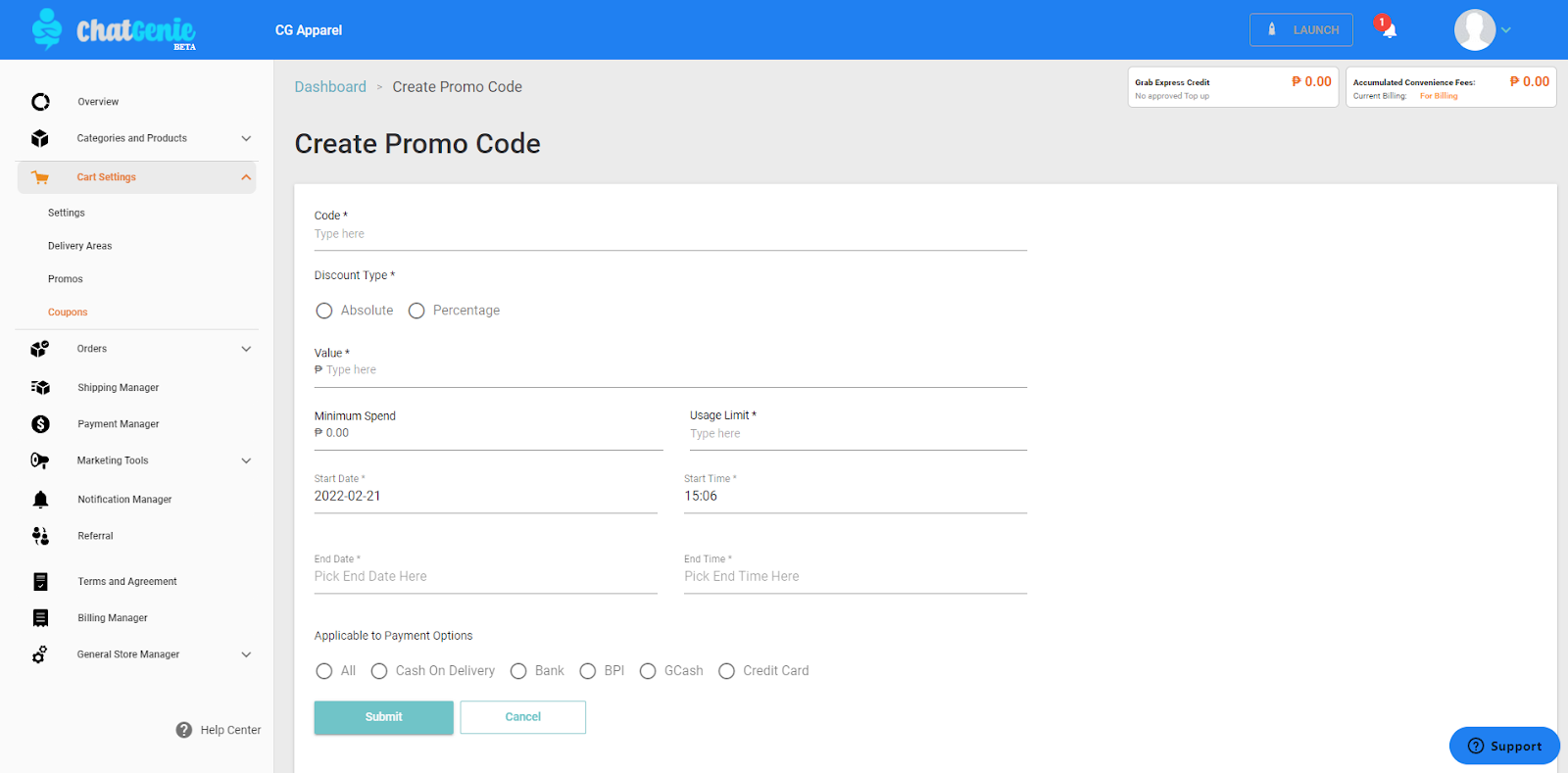Screen dimensions: 1568x773
Task: Click the Referral people icon
Action: pyautogui.click(x=40, y=536)
